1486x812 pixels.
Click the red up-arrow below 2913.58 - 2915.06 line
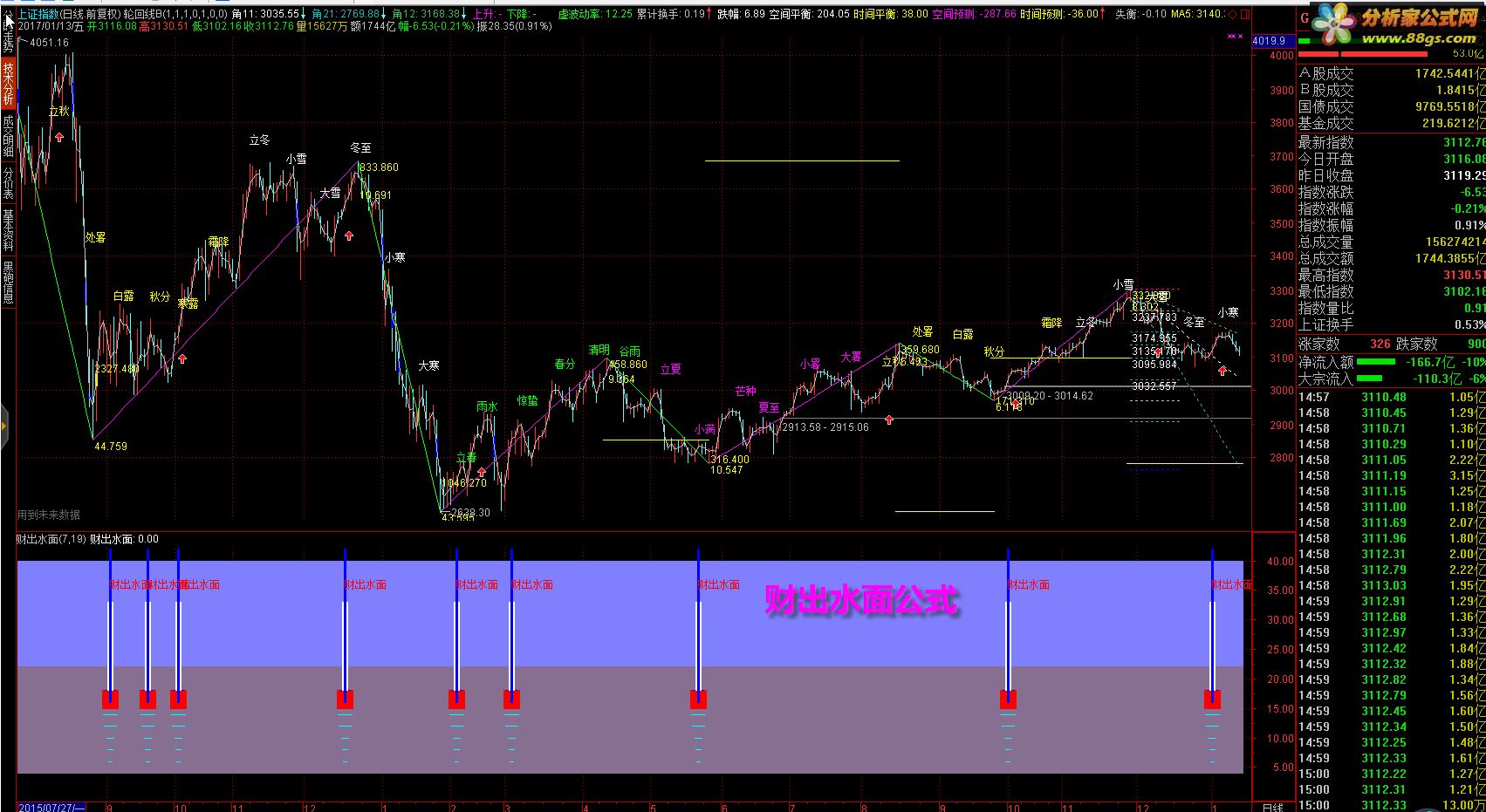[889, 420]
